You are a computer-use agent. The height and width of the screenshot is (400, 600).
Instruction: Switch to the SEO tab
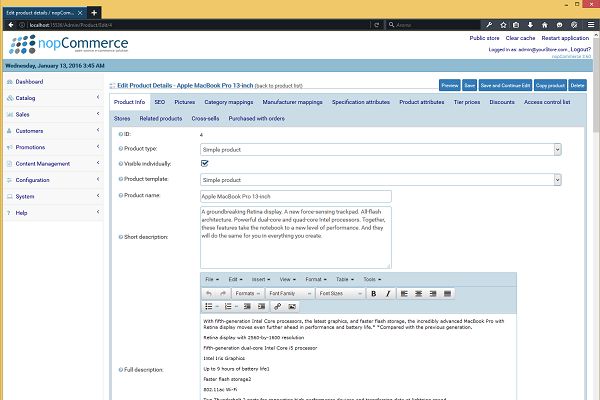pyautogui.click(x=160, y=102)
